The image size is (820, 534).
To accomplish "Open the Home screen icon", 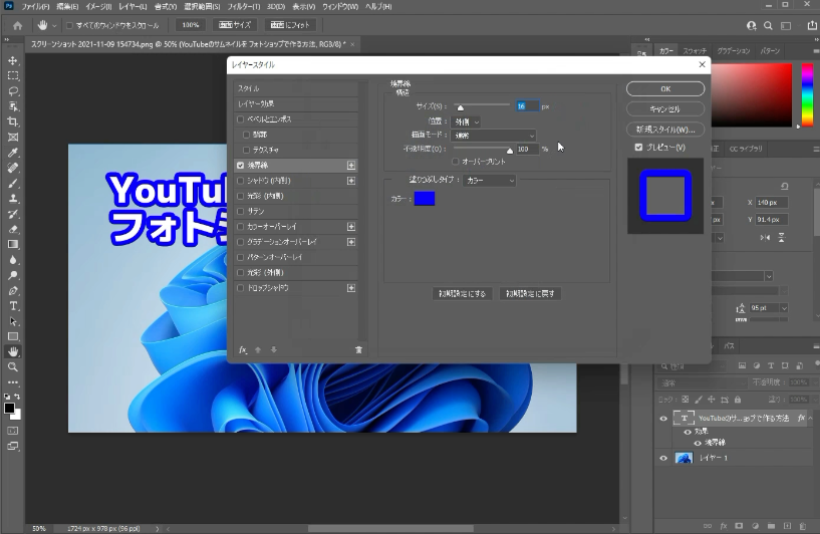I will pos(17,25).
